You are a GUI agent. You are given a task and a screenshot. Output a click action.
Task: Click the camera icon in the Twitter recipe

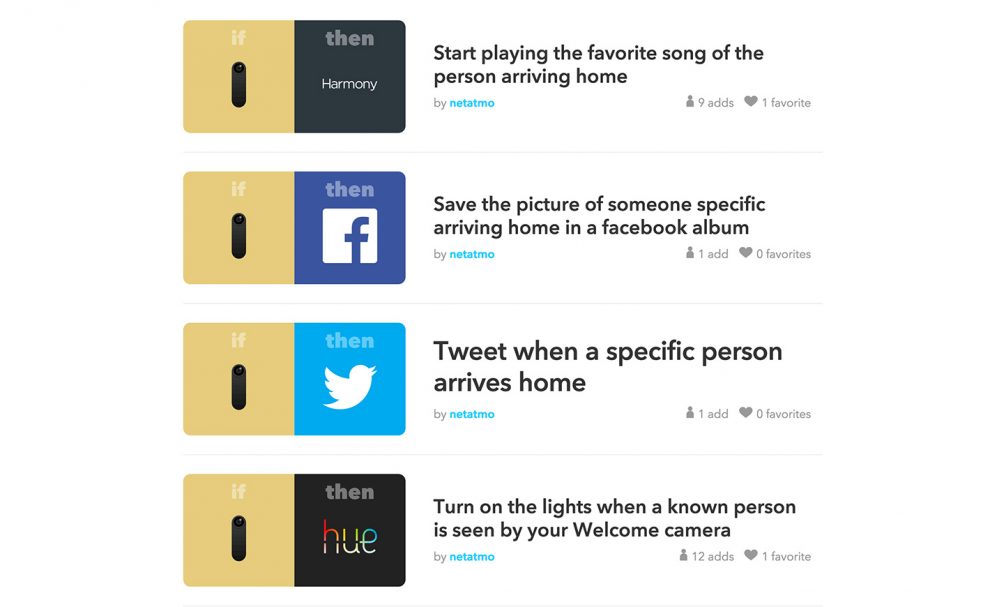click(238, 387)
